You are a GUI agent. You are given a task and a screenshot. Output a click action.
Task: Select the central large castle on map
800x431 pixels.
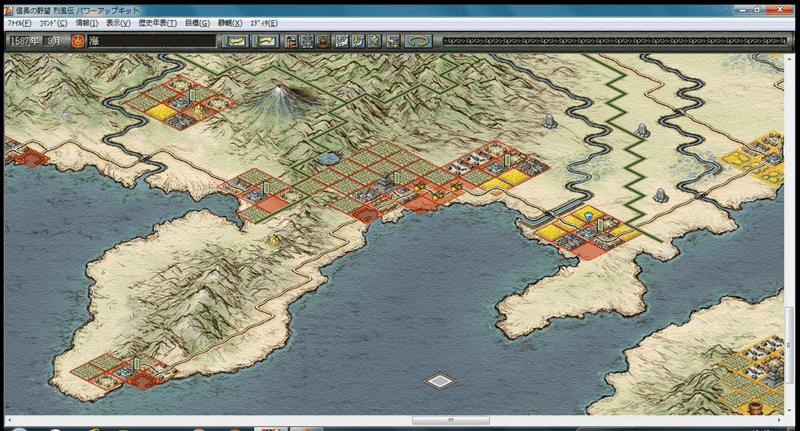pyautogui.click(x=386, y=184)
